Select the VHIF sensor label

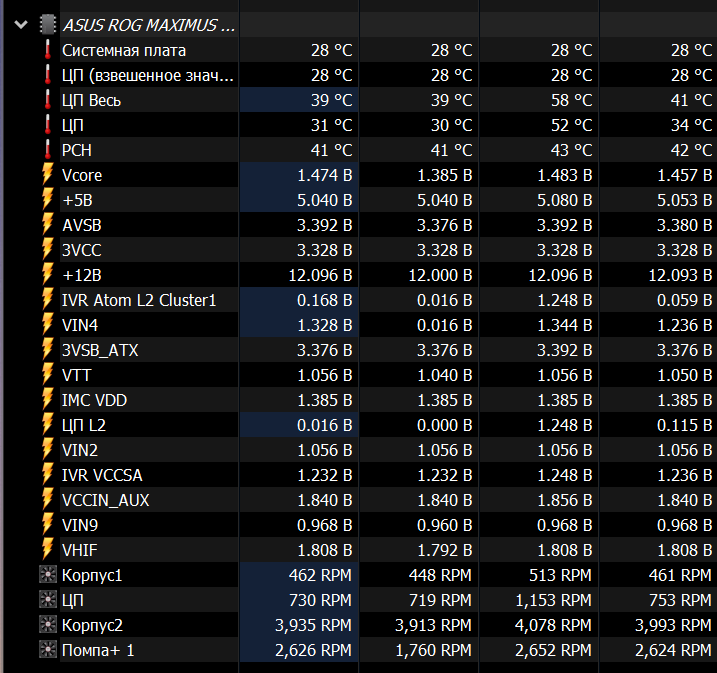tap(80, 550)
